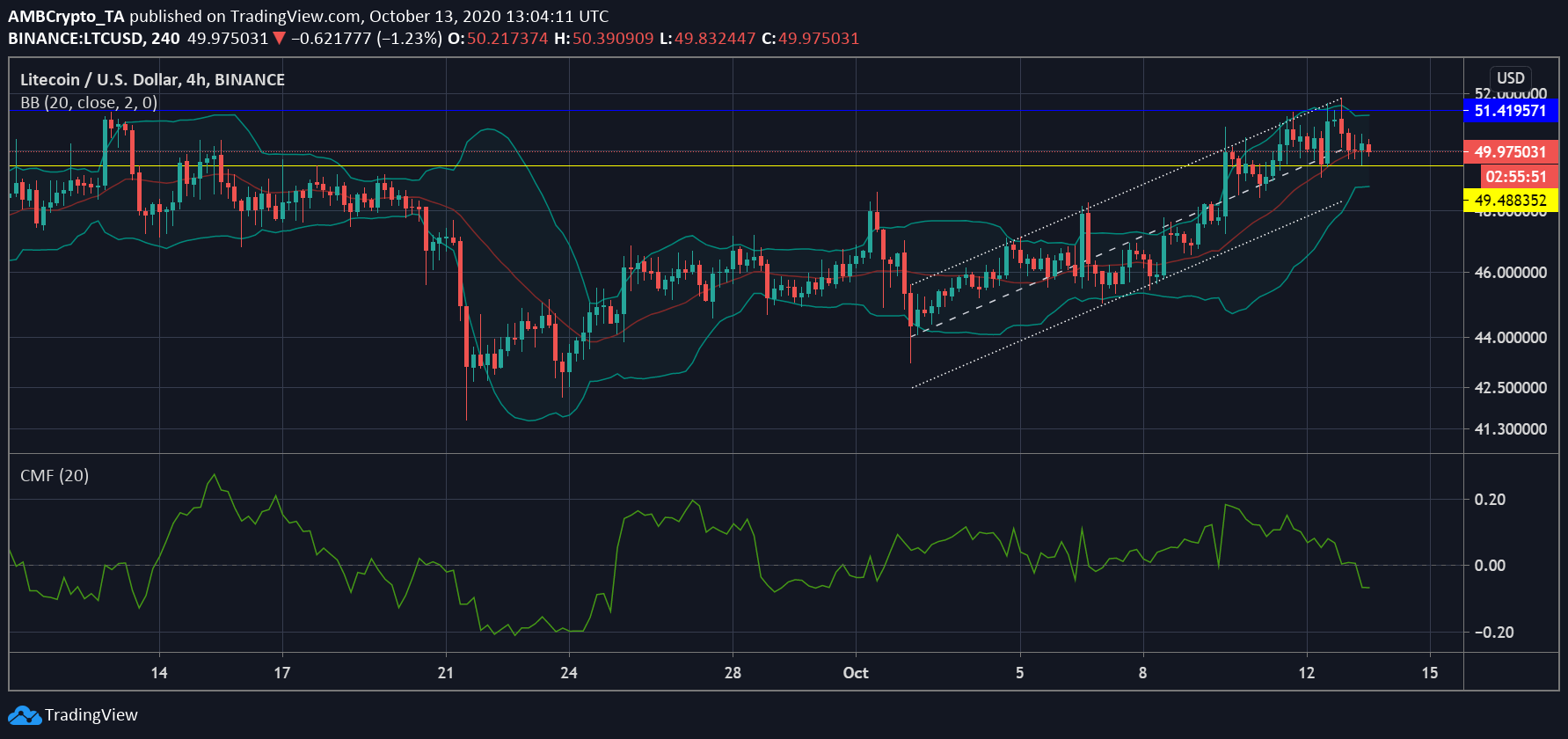1568x739 pixels.
Task: Click the AMBCrypto_TA publisher name
Action: [x=66, y=16]
